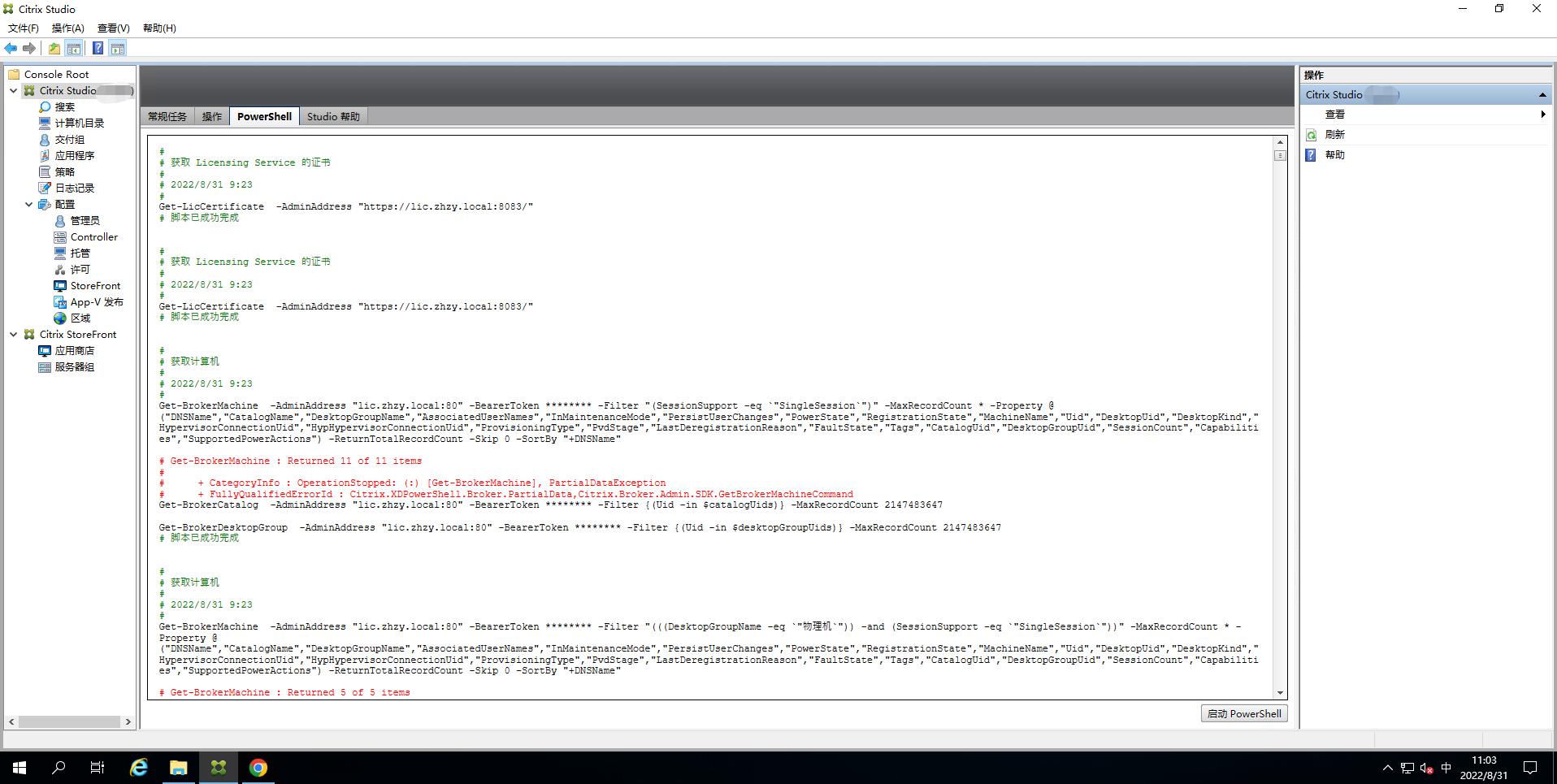Select 策略 tree node
1557x784 pixels.
[64, 171]
